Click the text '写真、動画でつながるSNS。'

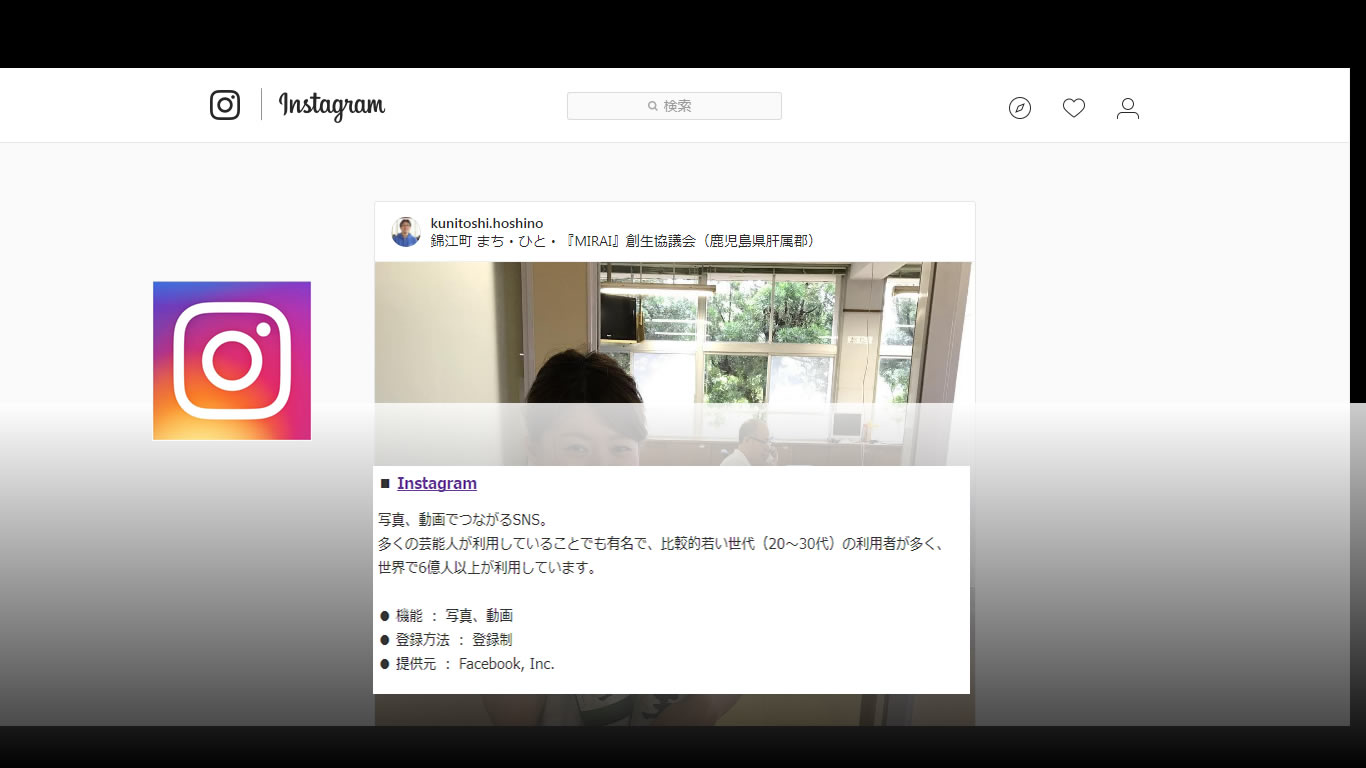463,520
